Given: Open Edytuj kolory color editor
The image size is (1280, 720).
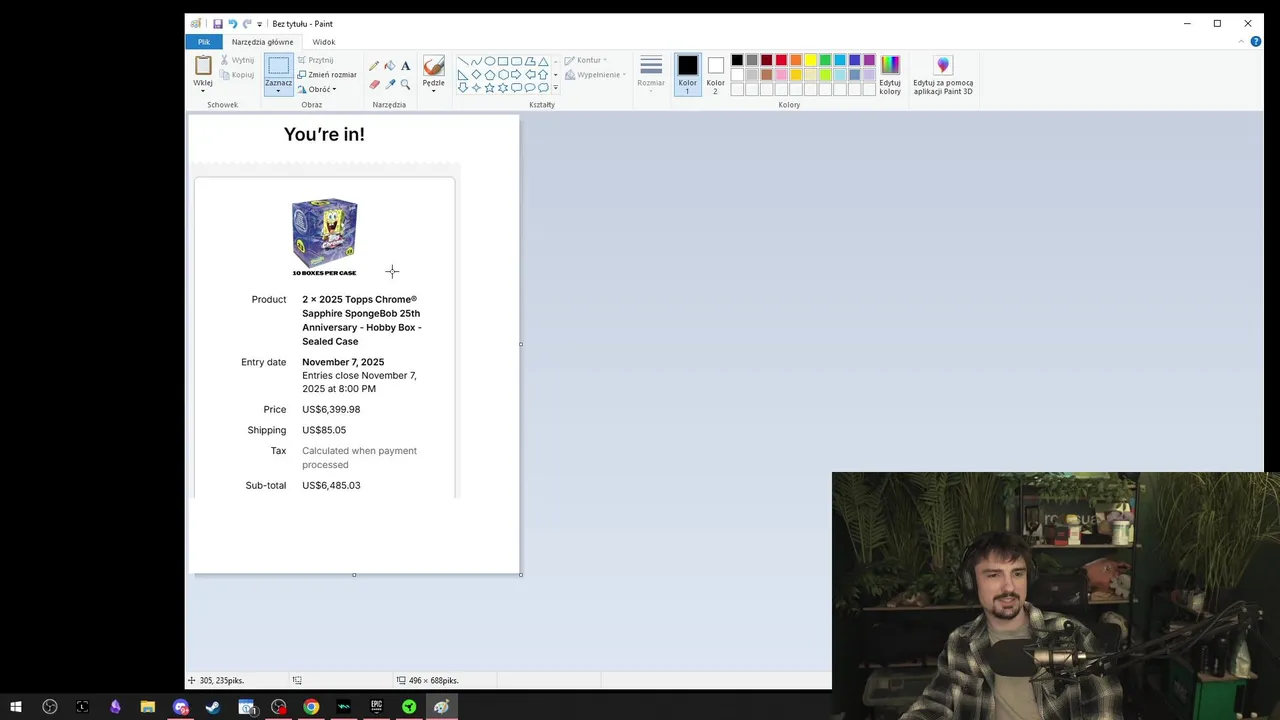Looking at the screenshot, I should 890,75.
